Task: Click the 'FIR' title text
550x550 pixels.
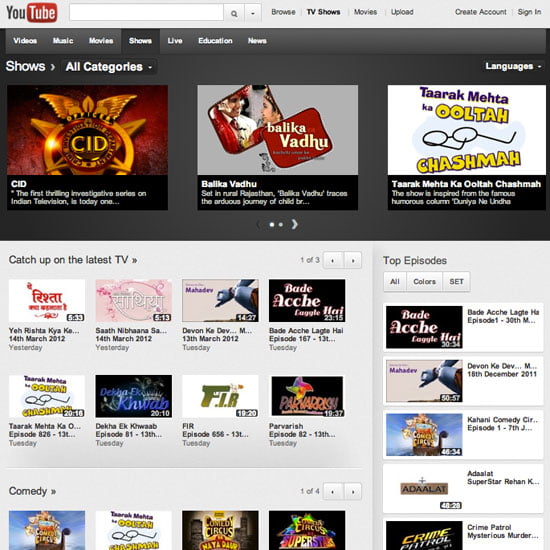Action: point(188,426)
